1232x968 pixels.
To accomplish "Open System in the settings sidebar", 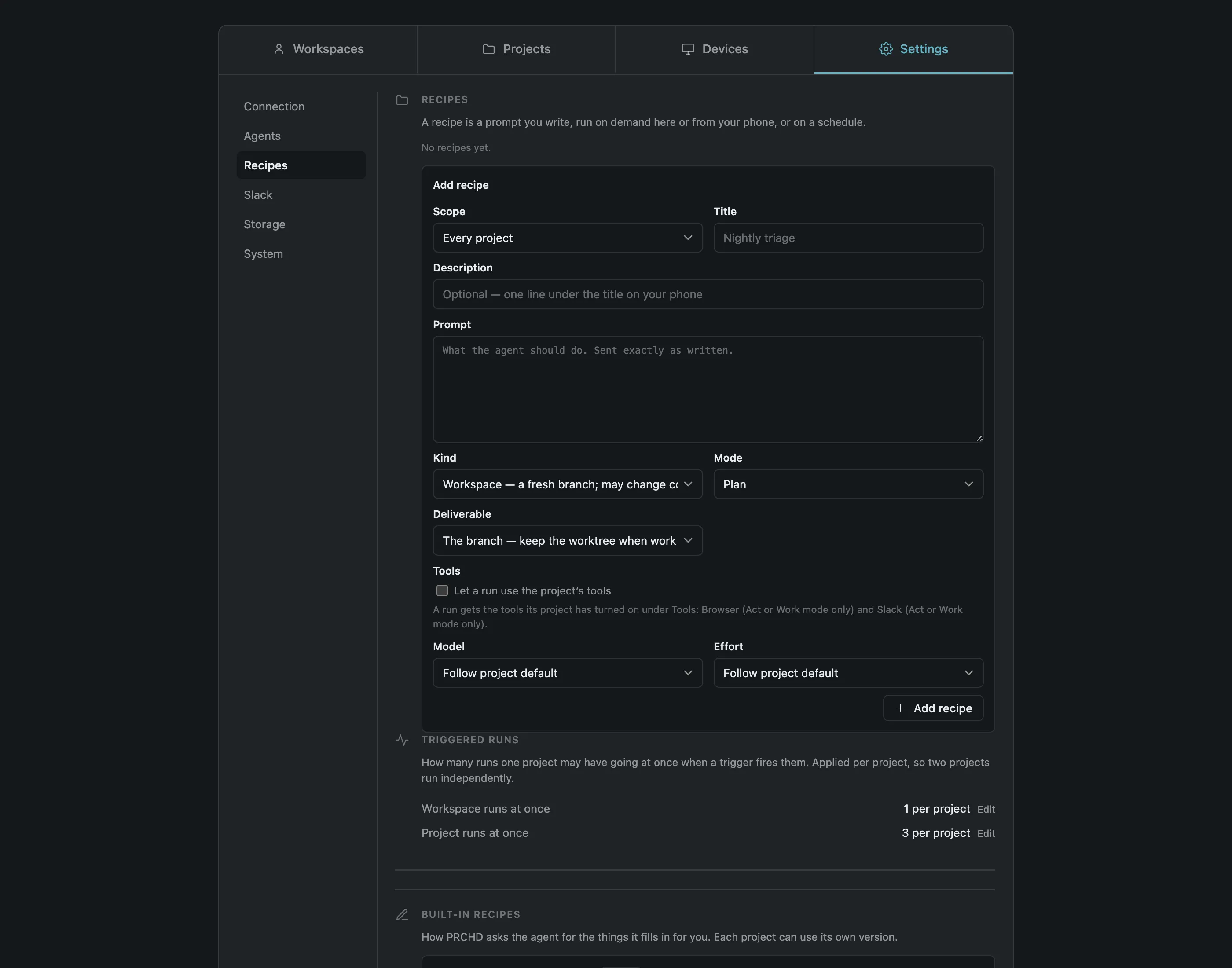I will [x=301, y=254].
